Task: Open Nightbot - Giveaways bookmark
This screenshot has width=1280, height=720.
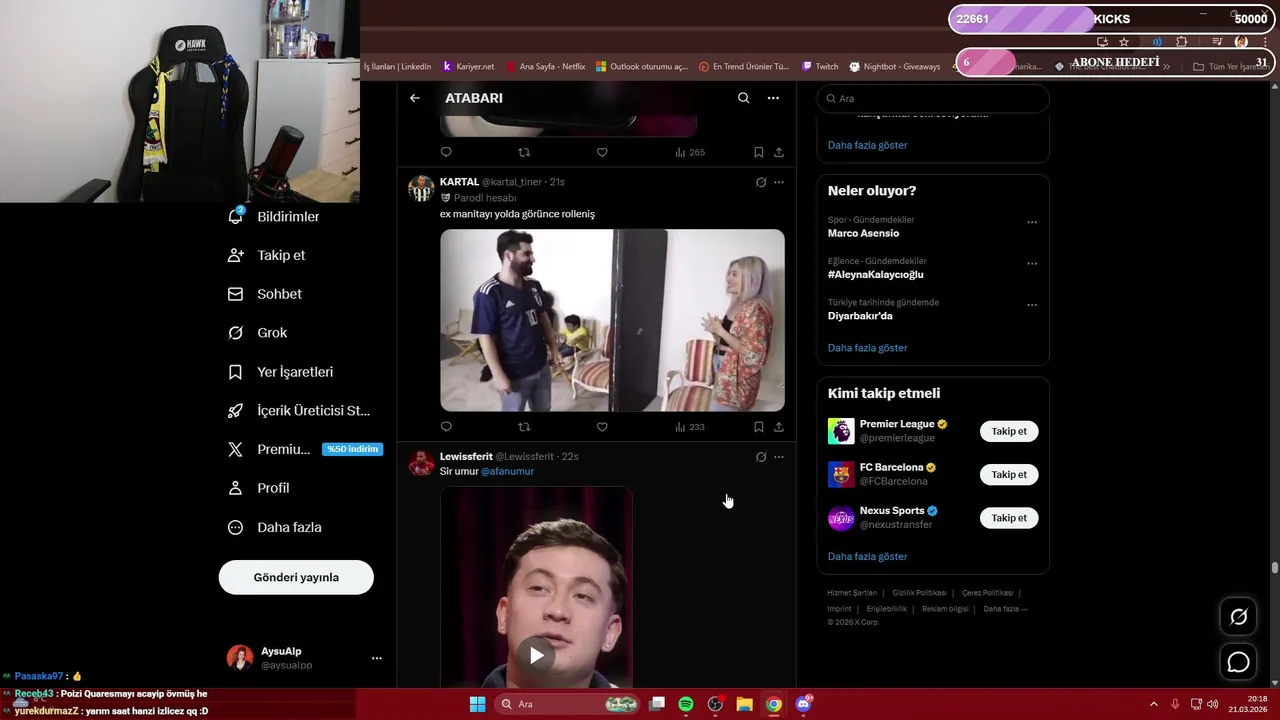Action: tap(895, 67)
